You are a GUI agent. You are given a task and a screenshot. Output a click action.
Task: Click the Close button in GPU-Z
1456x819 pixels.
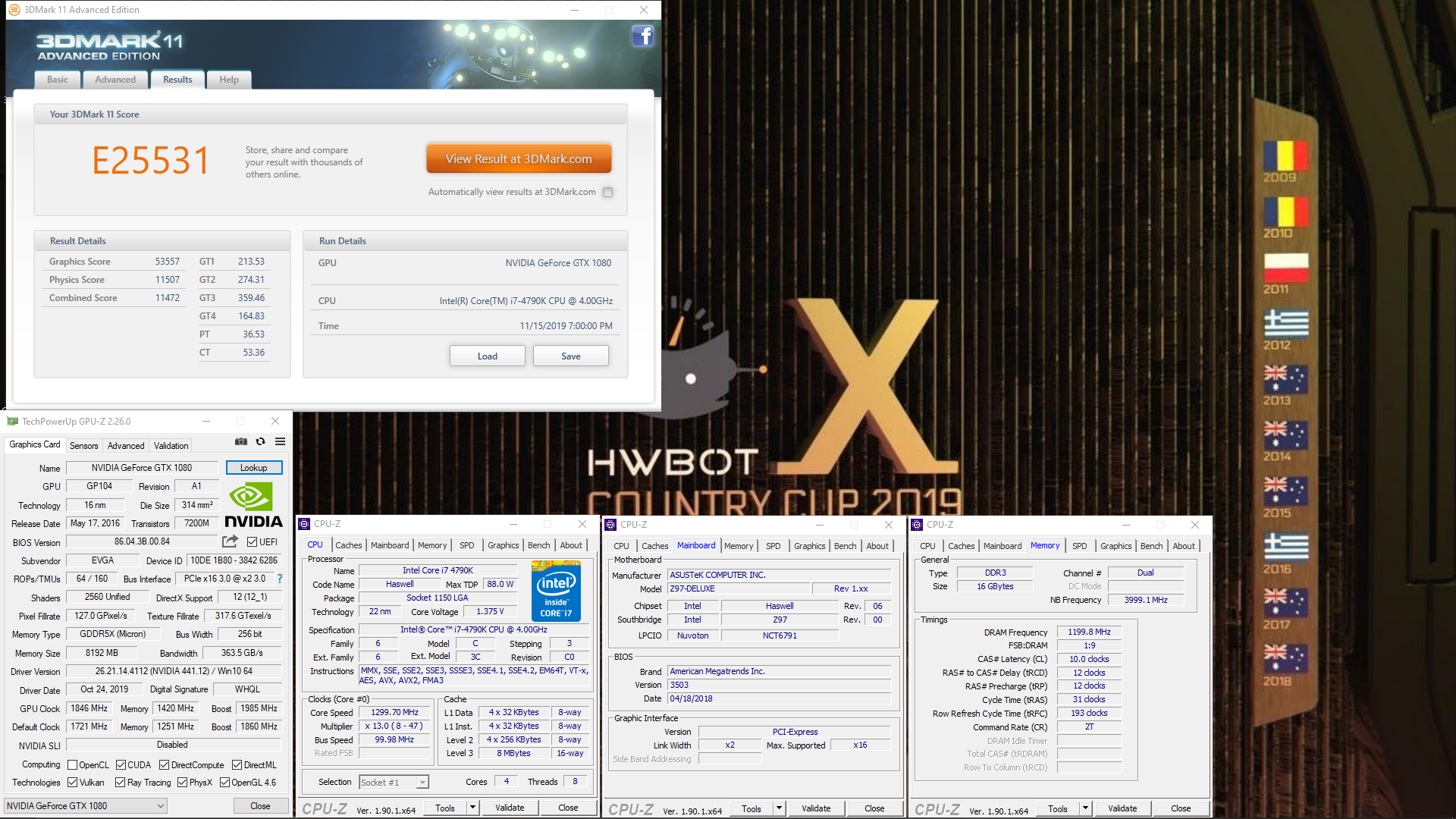point(260,806)
